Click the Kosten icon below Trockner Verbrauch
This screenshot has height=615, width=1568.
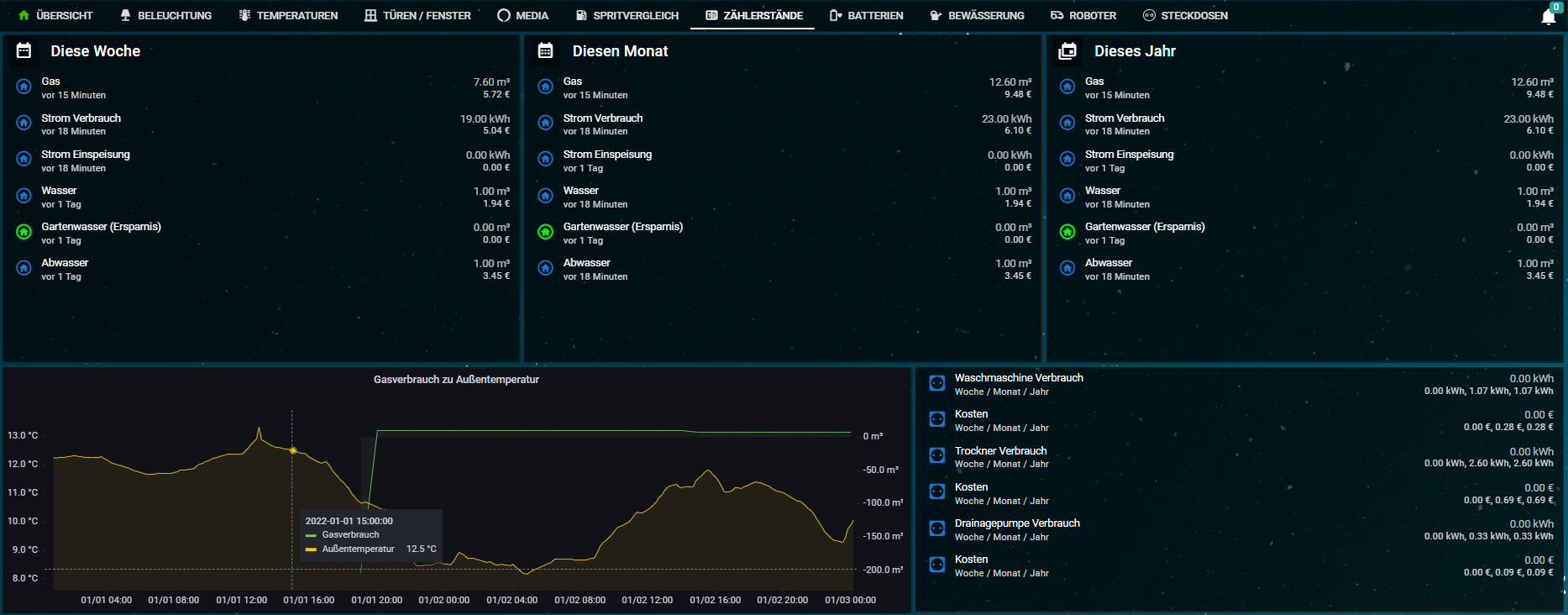click(x=937, y=491)
